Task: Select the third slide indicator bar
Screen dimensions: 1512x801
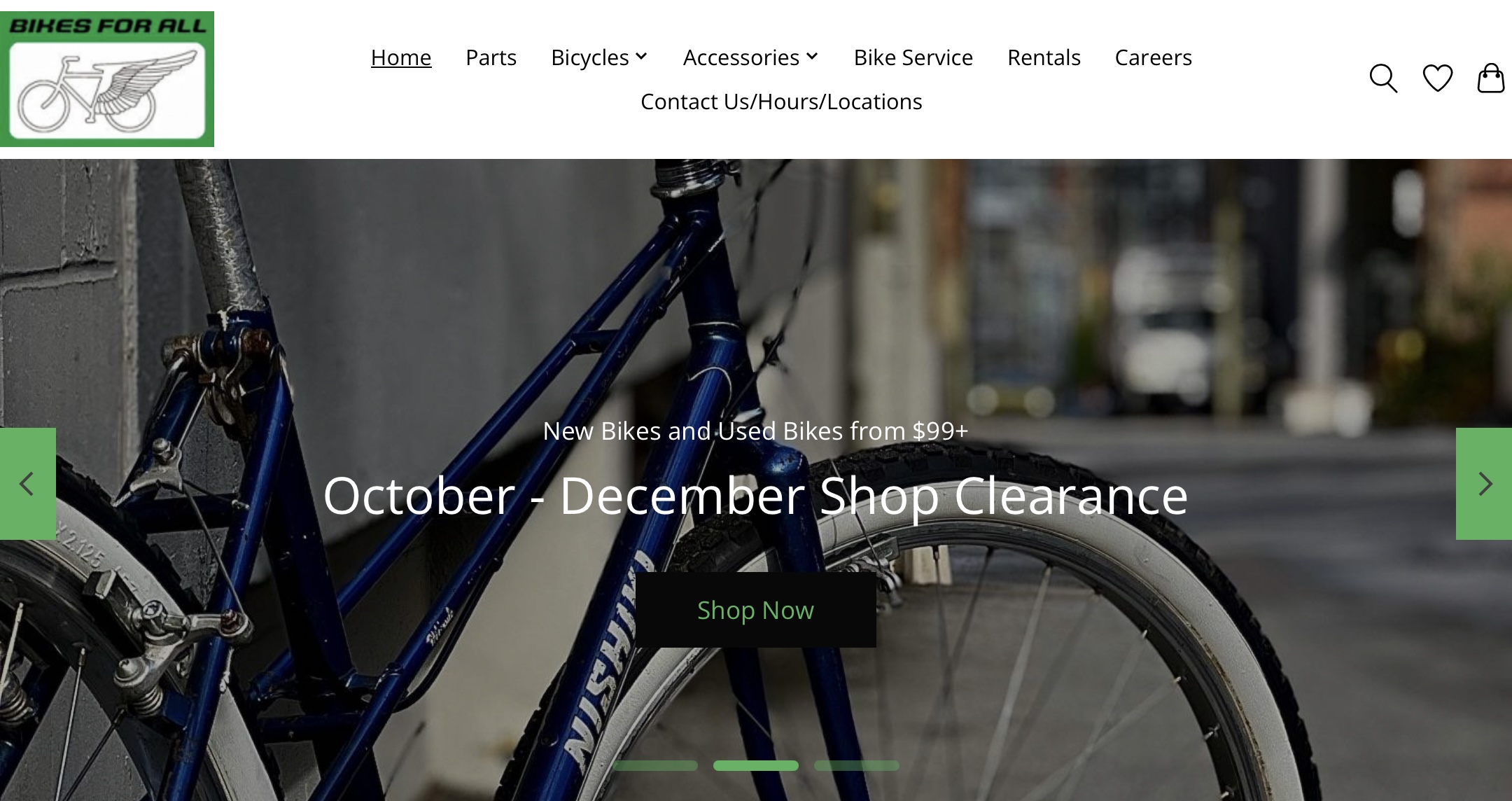Action: coord(857,766)
